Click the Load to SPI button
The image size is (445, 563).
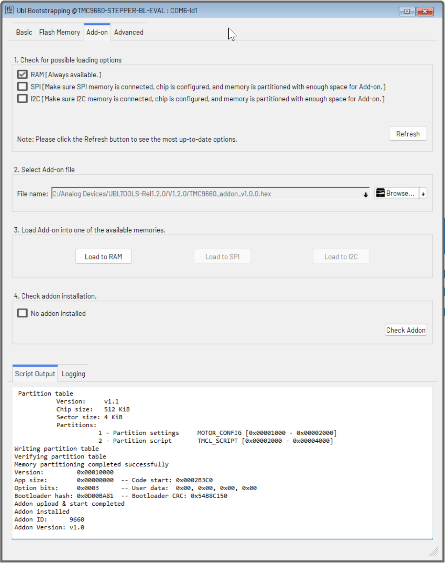pos(222,256)
